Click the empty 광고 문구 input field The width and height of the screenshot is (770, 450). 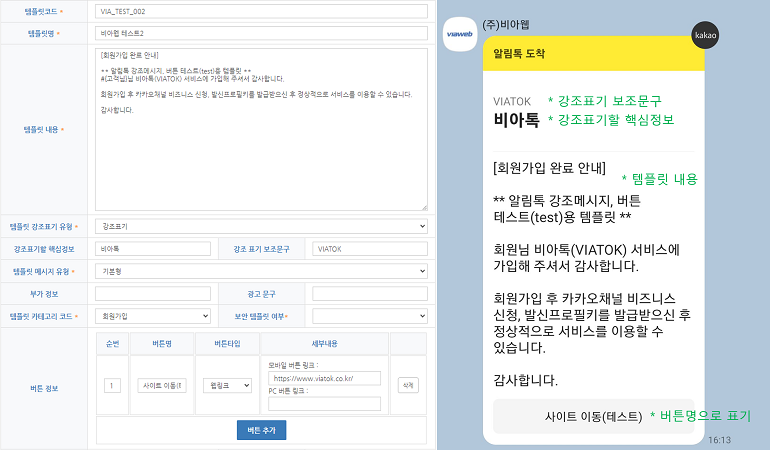[370, 294]
